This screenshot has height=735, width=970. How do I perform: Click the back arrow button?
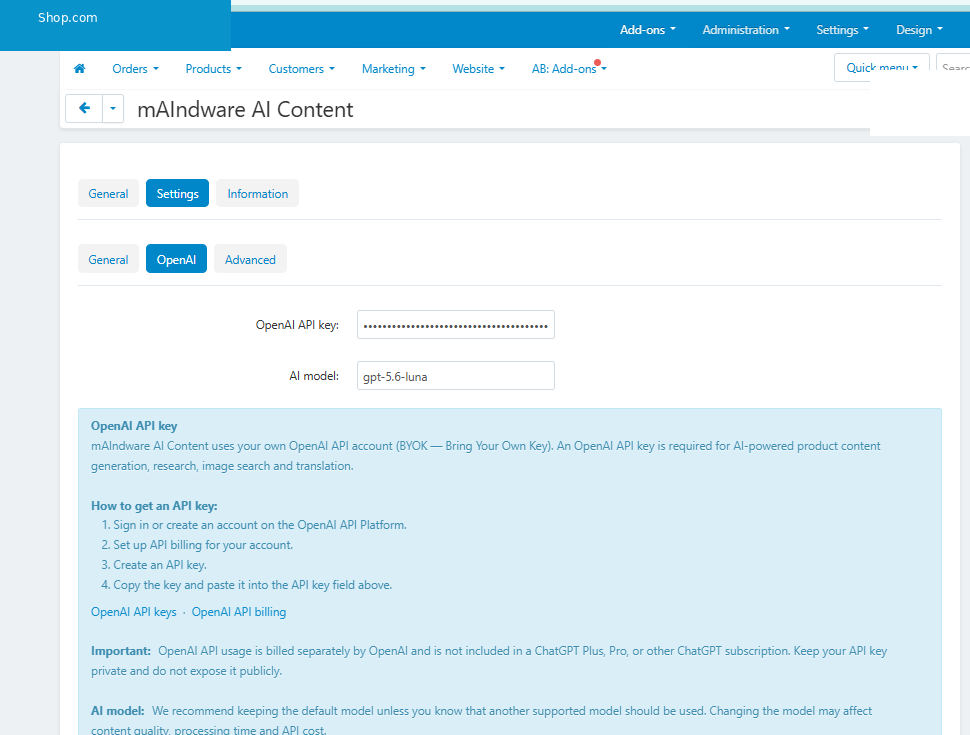[x=84, y=108]
